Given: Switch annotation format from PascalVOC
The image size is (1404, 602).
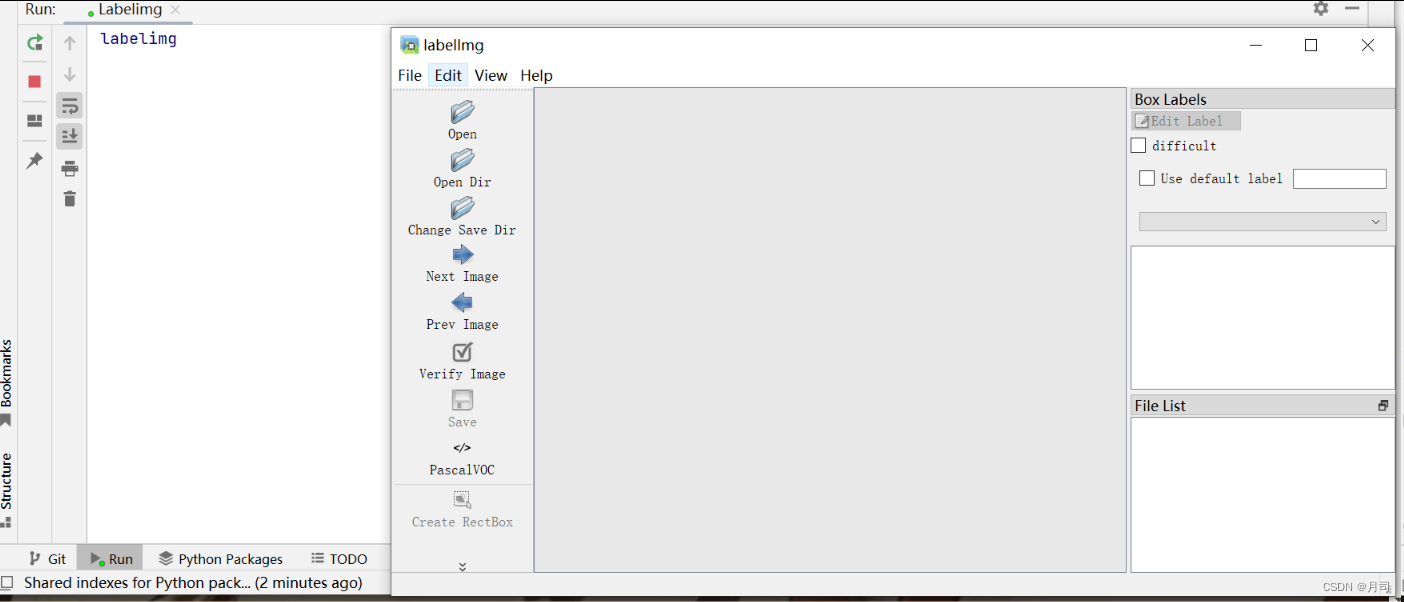Looking at the screenshot, I should (x=462, y=459).
